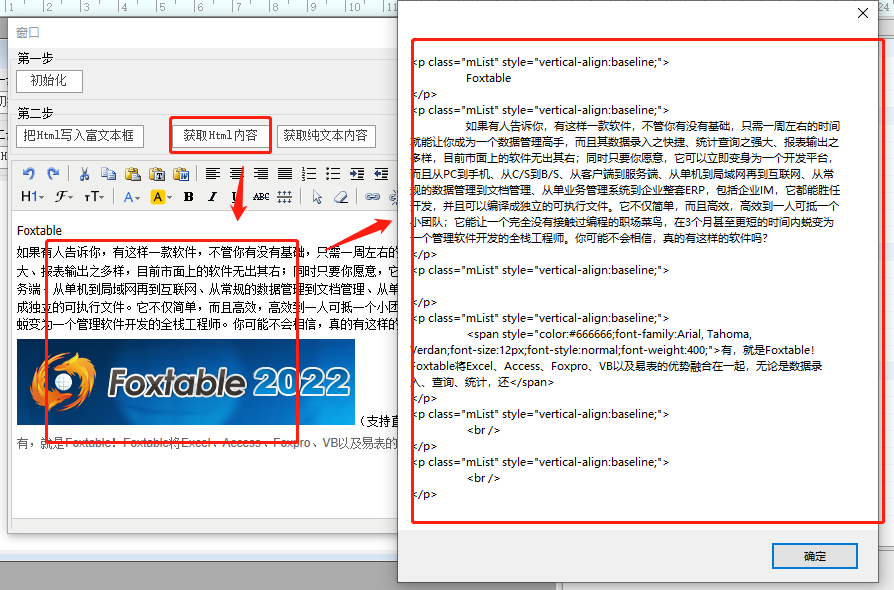Paste clipboard content into editor

[133, 173]
